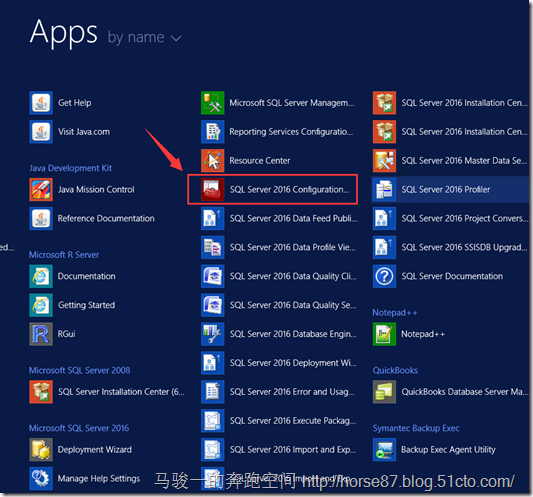Launch the Notepad++ app icon
The width and height of the screenshot is (533, 497).
click(x=384, y=334)
